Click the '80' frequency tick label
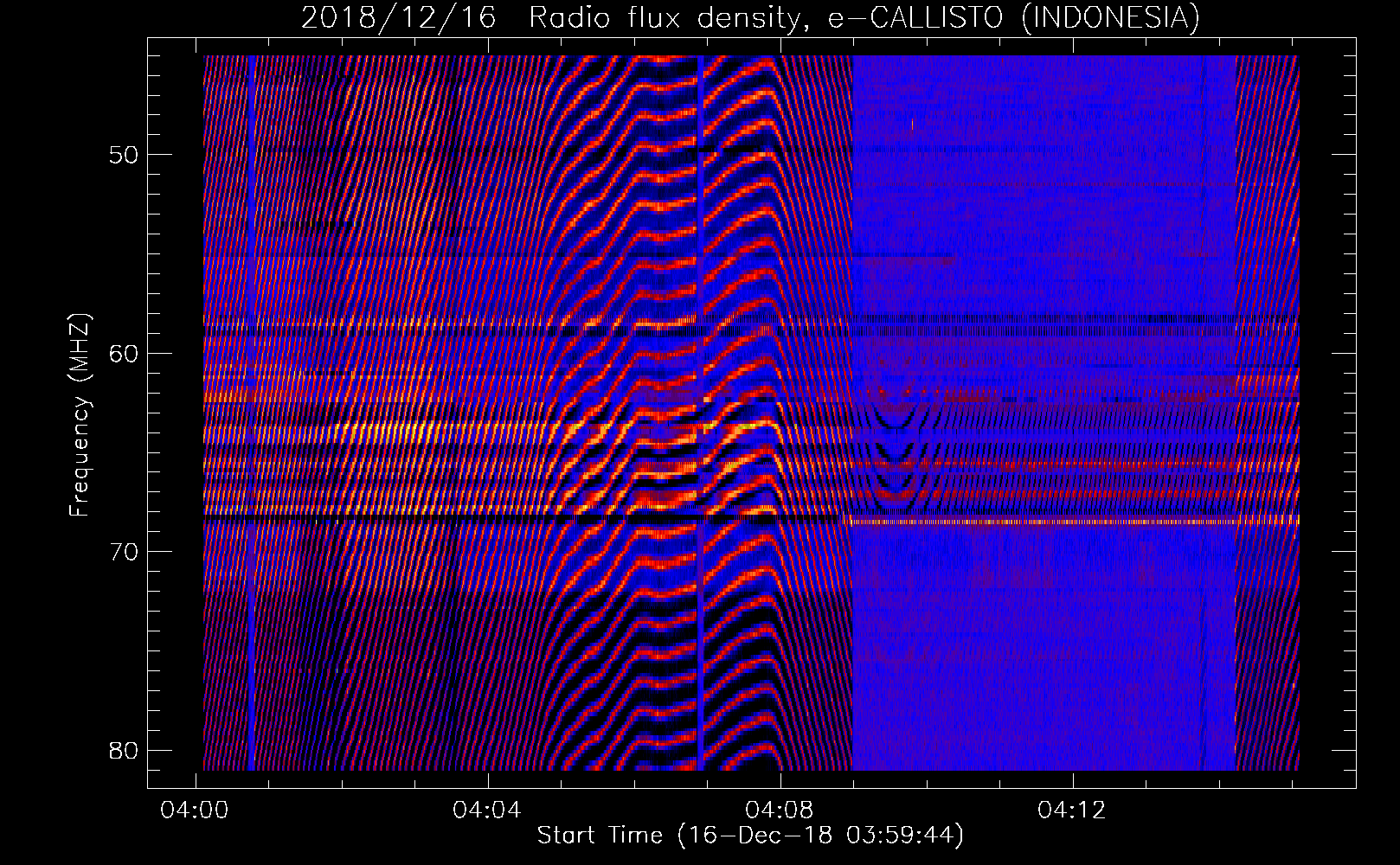This screenshot has width=1400, height=865. coord(123,749)
